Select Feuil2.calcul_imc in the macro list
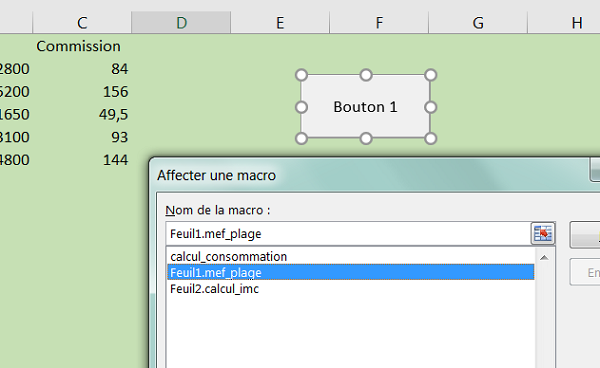Viewport: 600px width, 368px height. coord(351,288)
